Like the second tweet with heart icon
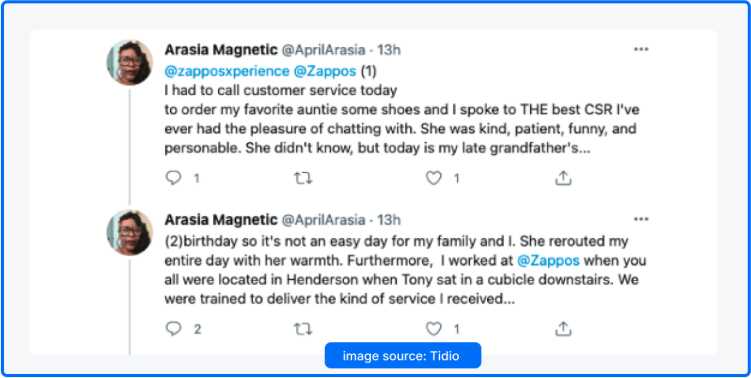The height and width of the screenshot is (378, 751). coord(433,329)
